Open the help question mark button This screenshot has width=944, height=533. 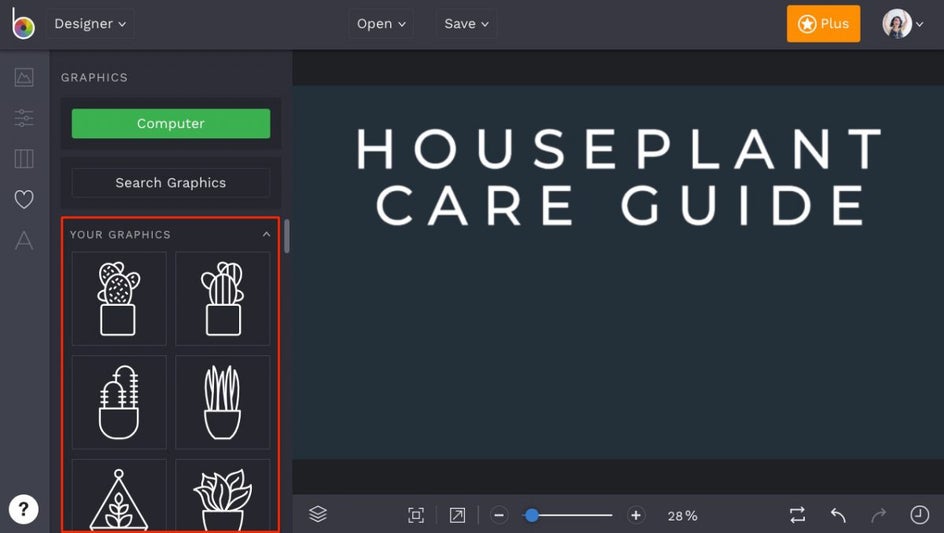[23, 510]
